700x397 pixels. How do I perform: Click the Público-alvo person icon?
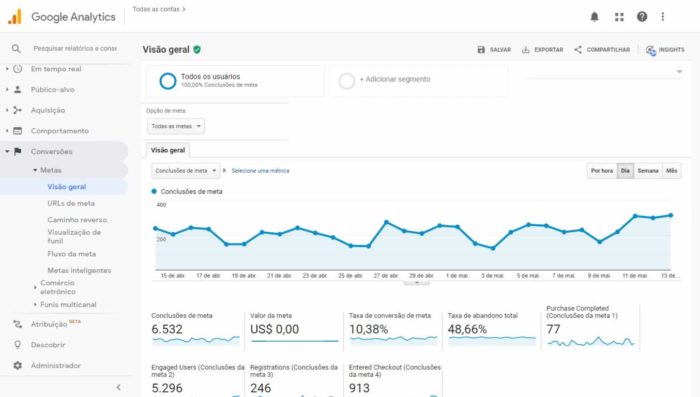click(17, 89)
